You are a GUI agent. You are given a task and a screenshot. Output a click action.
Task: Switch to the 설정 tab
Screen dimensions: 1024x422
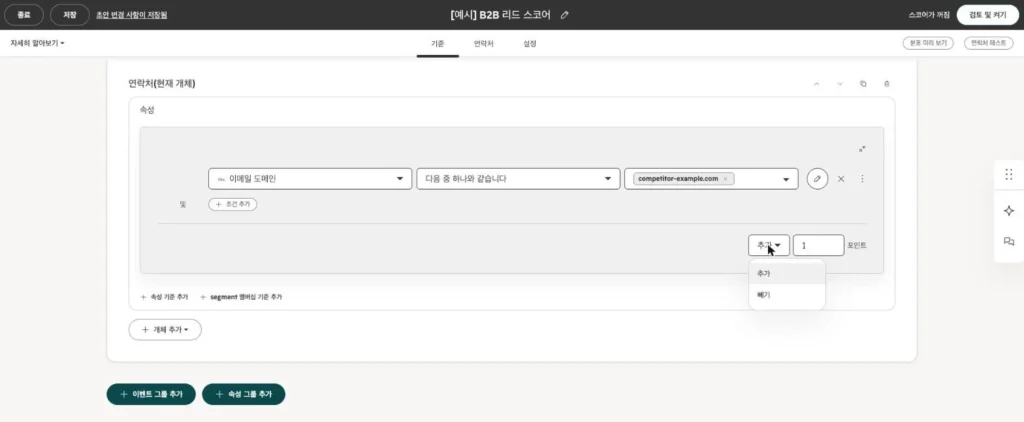click(x=530, y=44)
